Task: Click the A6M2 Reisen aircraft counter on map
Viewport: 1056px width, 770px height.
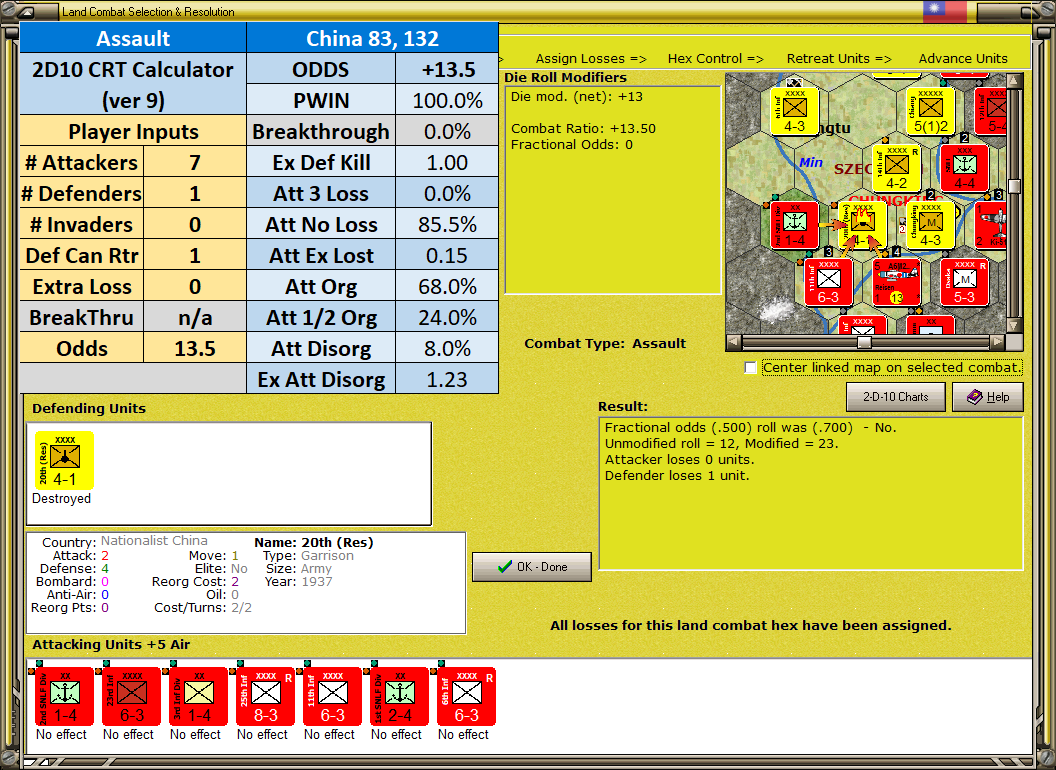Action: 897,282
